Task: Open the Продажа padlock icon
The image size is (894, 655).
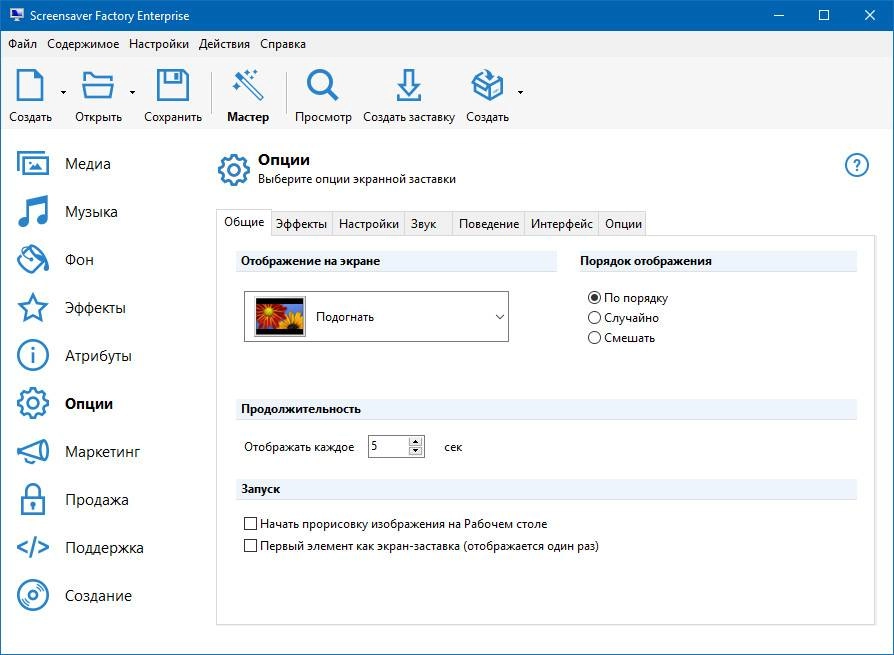Action: [x=32, y=499]
